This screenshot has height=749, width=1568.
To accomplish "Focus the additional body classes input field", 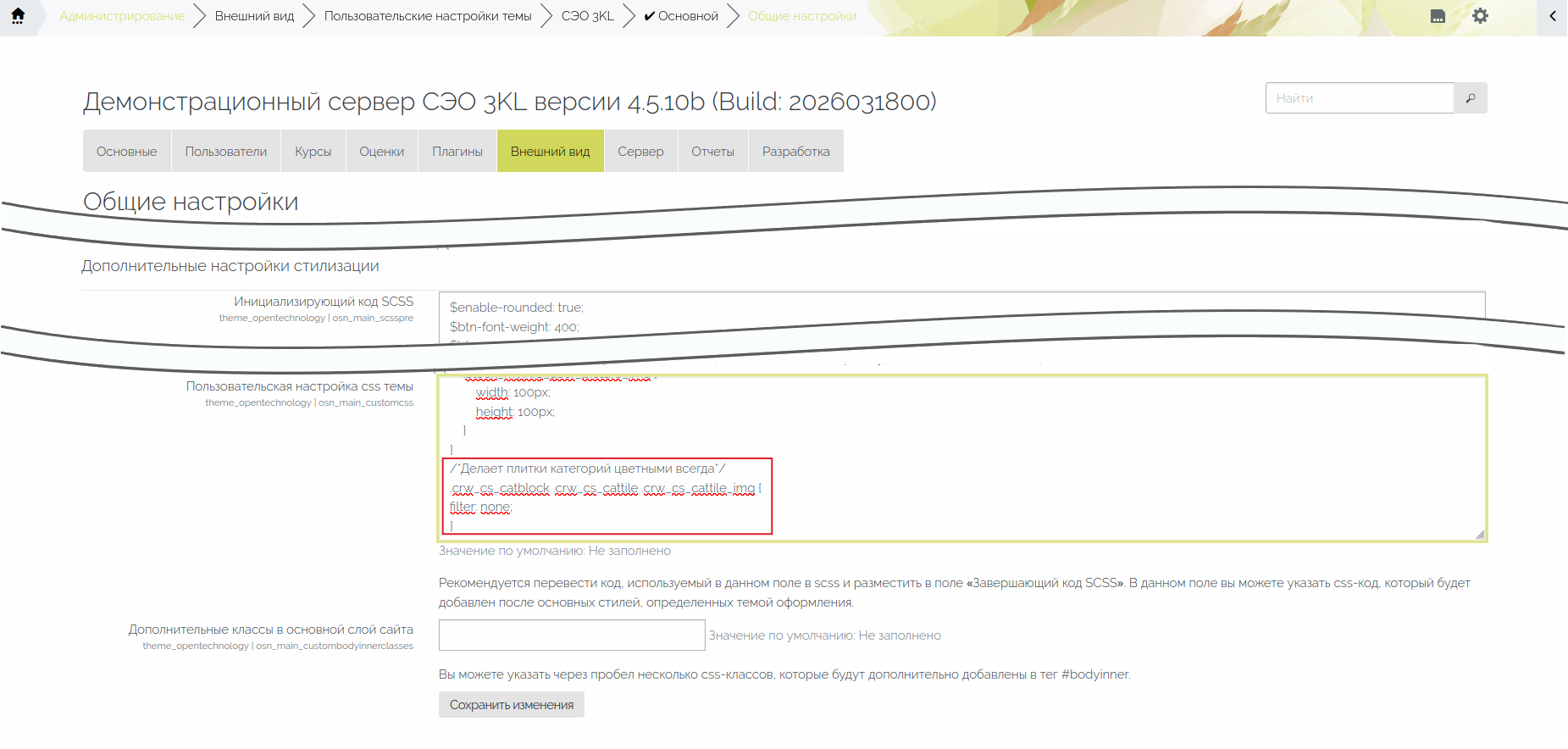I will click(x=572, y=635).
